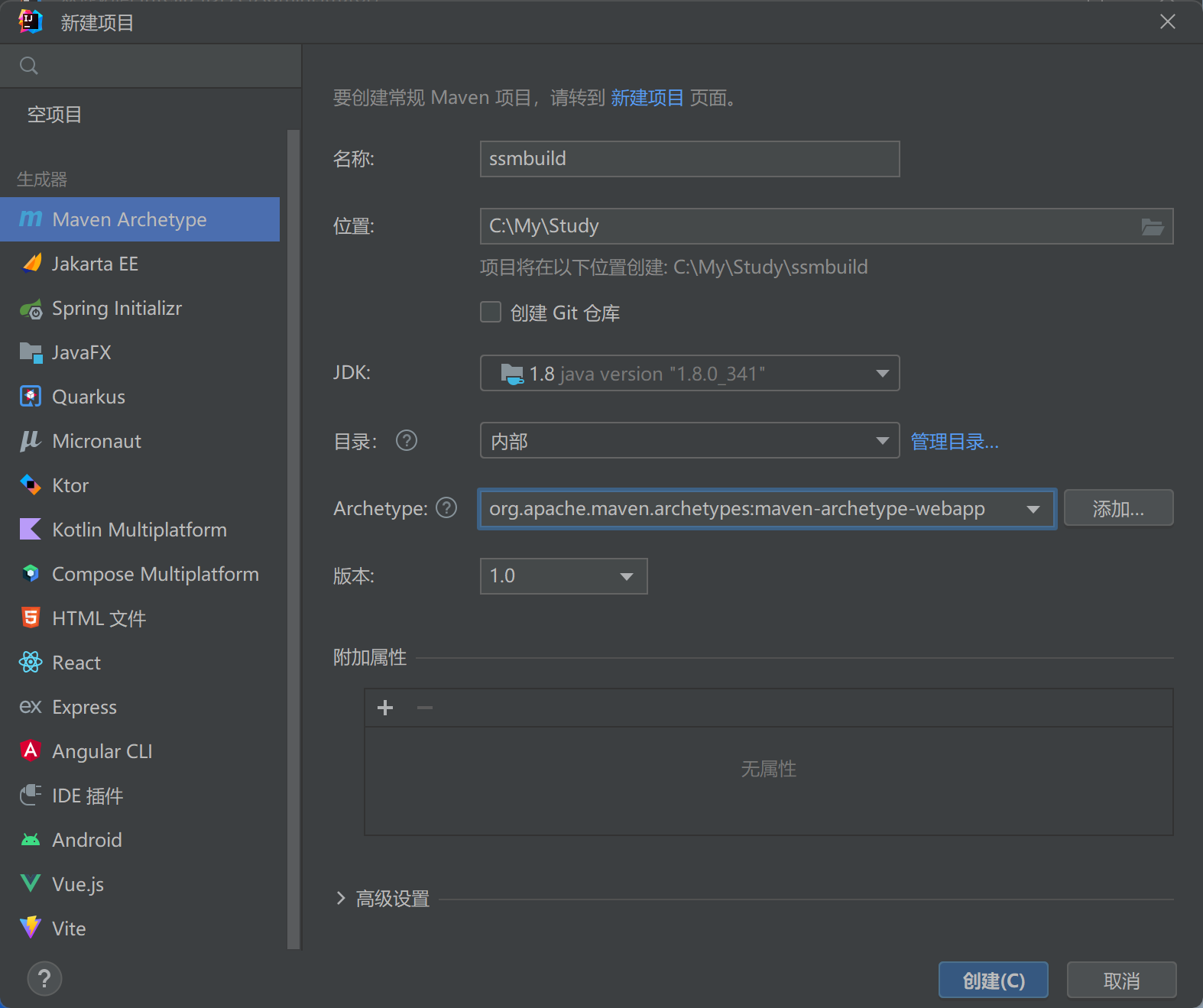Click the help icon next to 目录
The width and height of the screenshot is (1203, 1008).
(407, 440)
